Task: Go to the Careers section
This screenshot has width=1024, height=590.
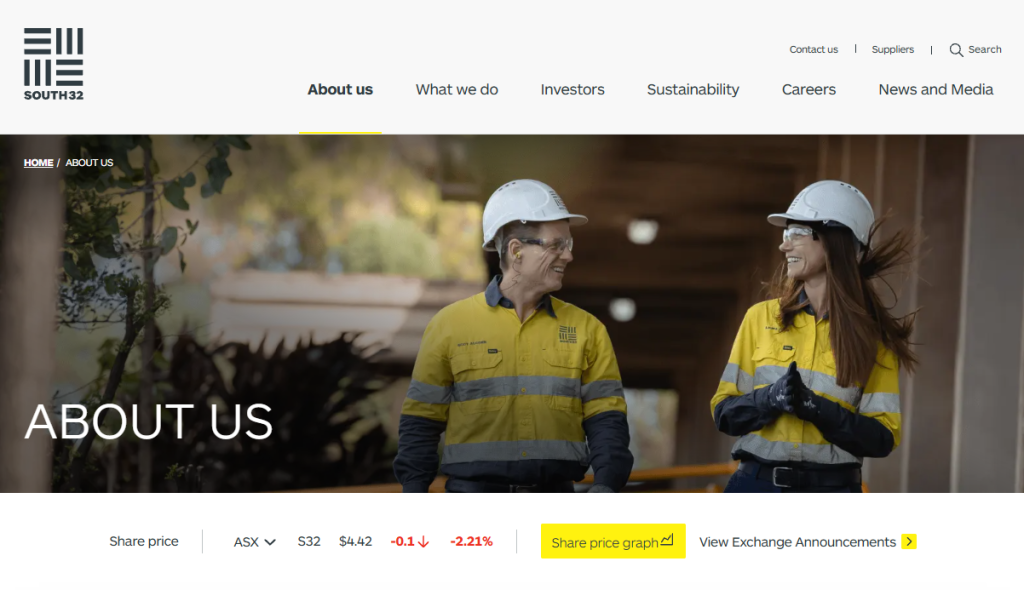Action: point(808,90)
